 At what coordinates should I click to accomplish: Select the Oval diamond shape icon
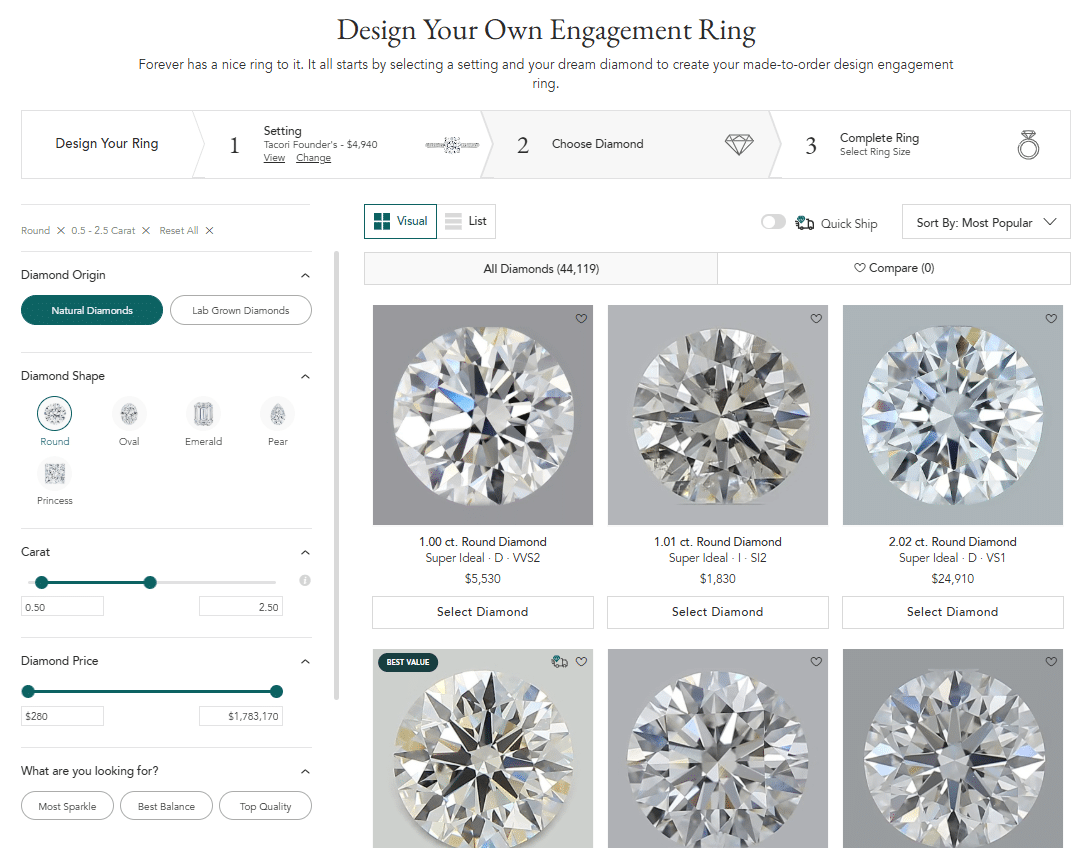[x=129, y=412]
